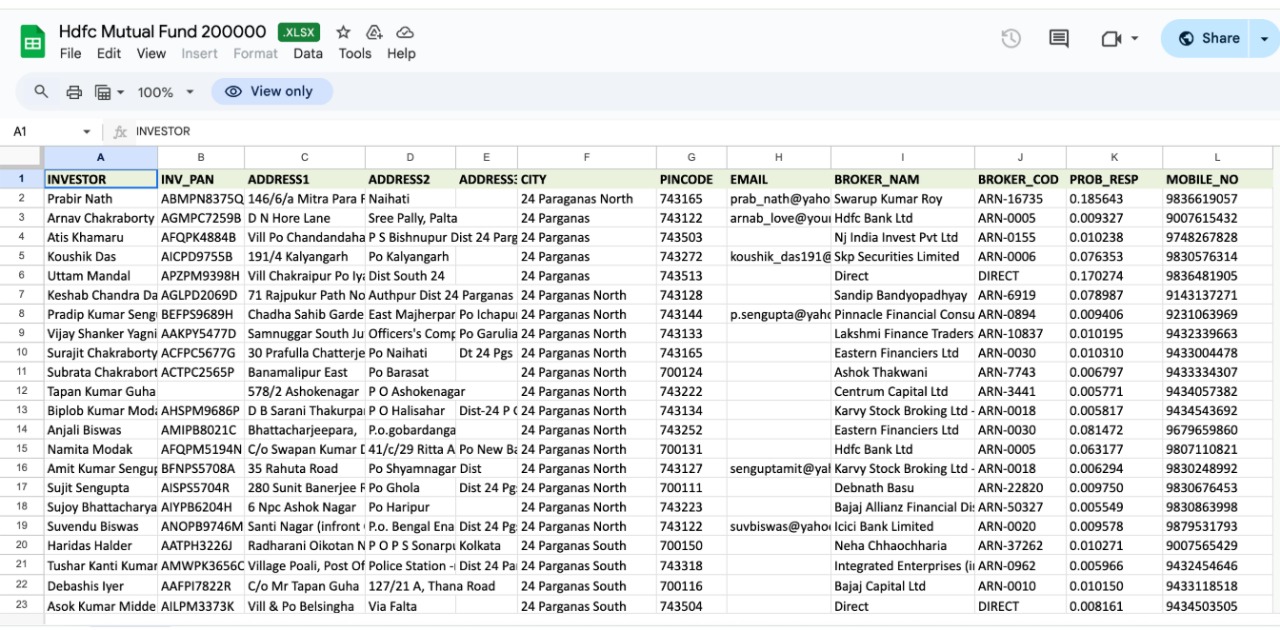Select the Kolkata cell in row 20
The image size is (1280, 630).
(487, 546)
